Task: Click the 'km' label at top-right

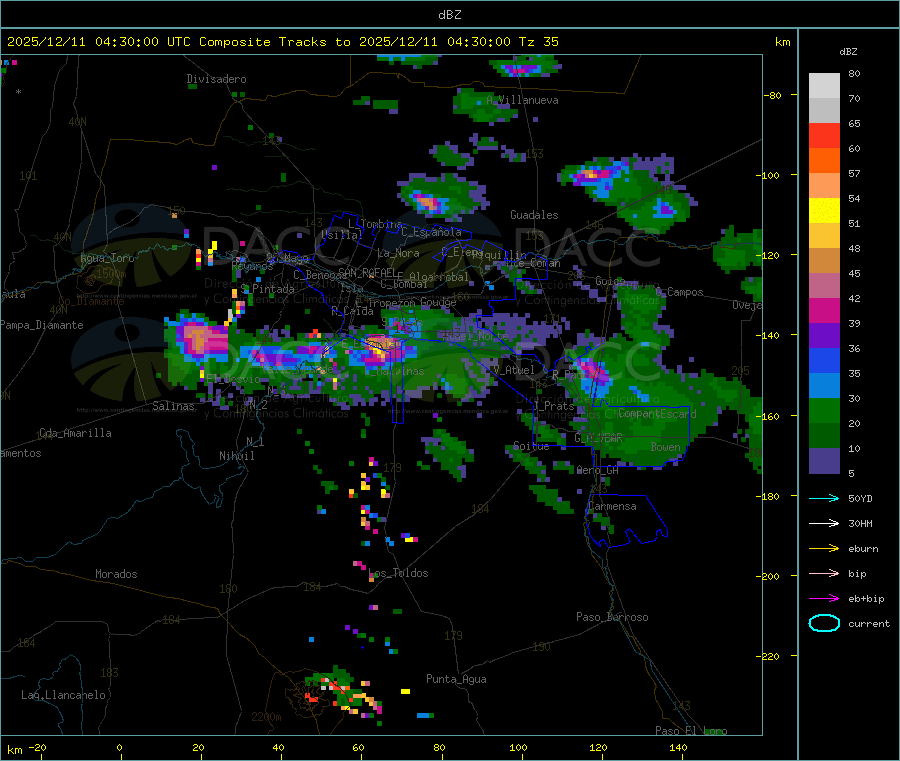Action: click(782, 42)
